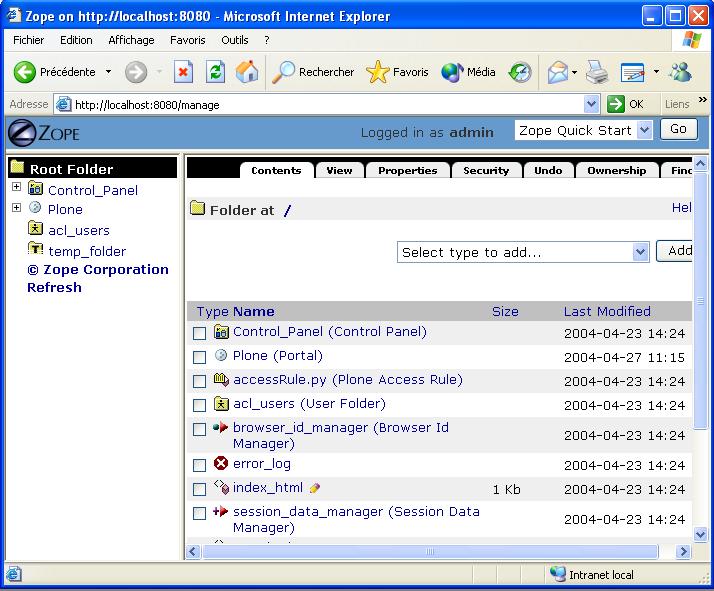Click the Refresh page toolbar icon

pos(215,72)
